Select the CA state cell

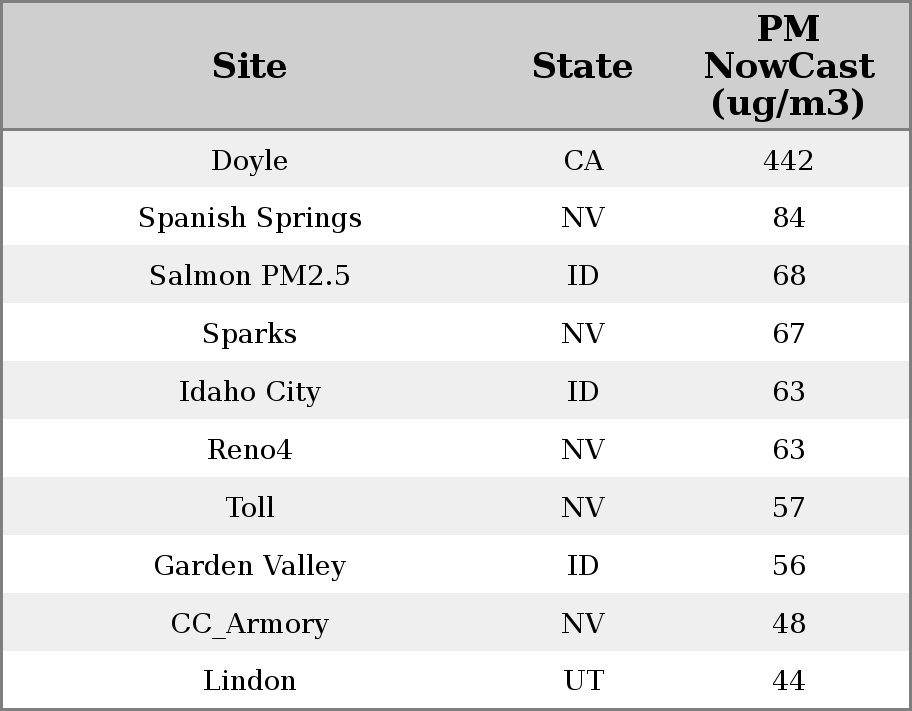[x=583, y=161]
